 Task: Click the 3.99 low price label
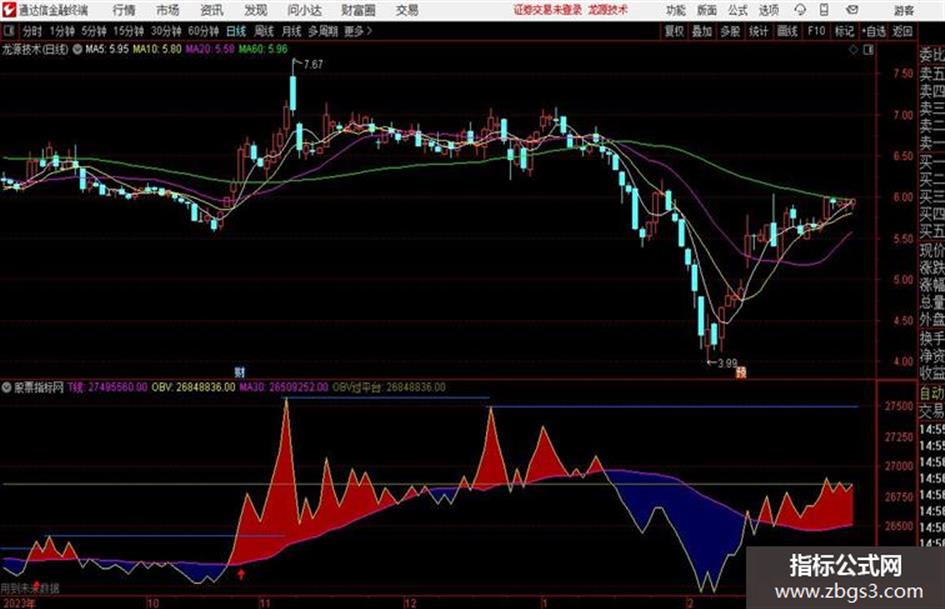click(x=727, y=364)
